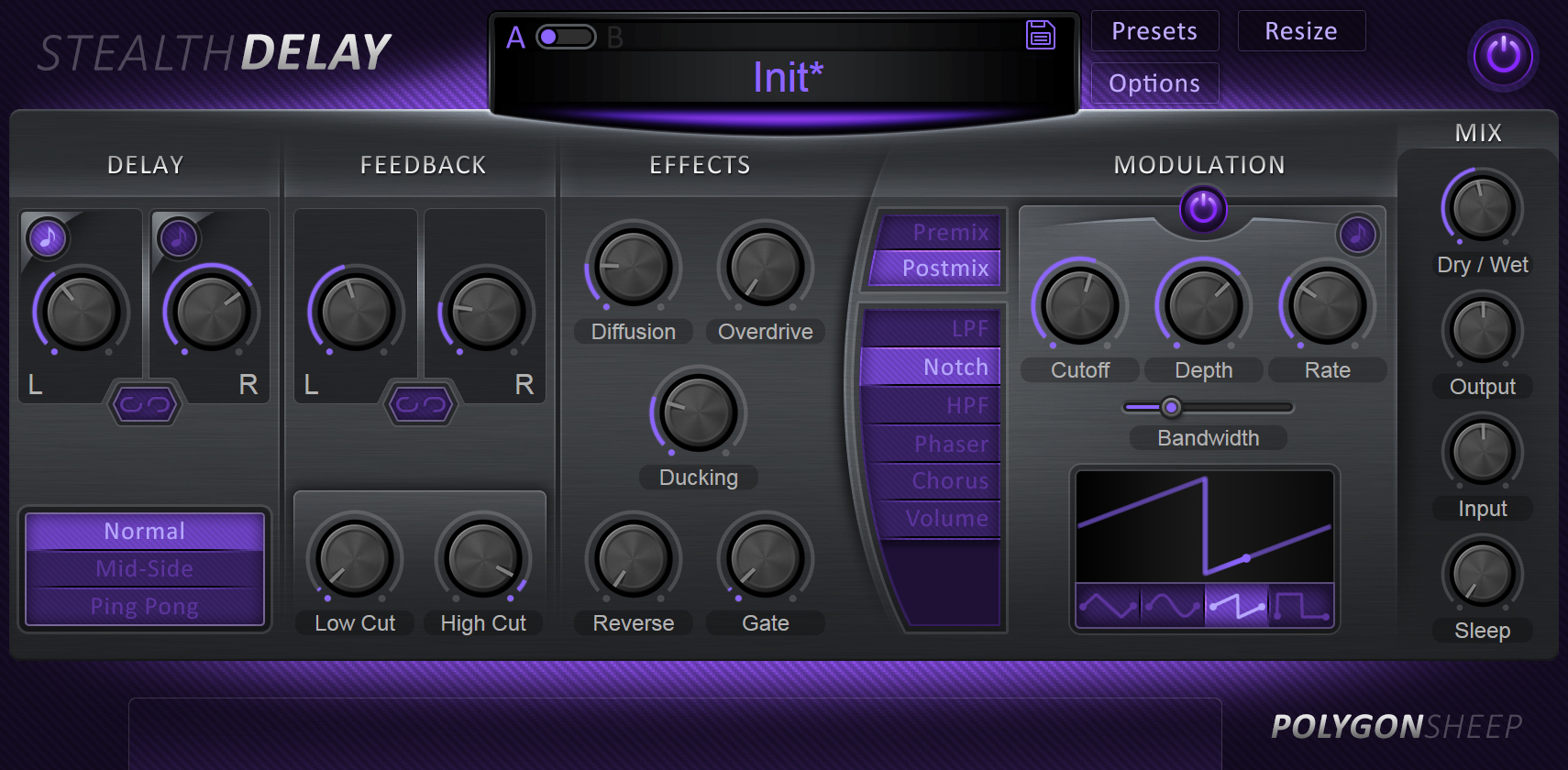The image size is (1568, 770).
Task: Enable tempo sync note on left delay
Action: click(47, 238)
